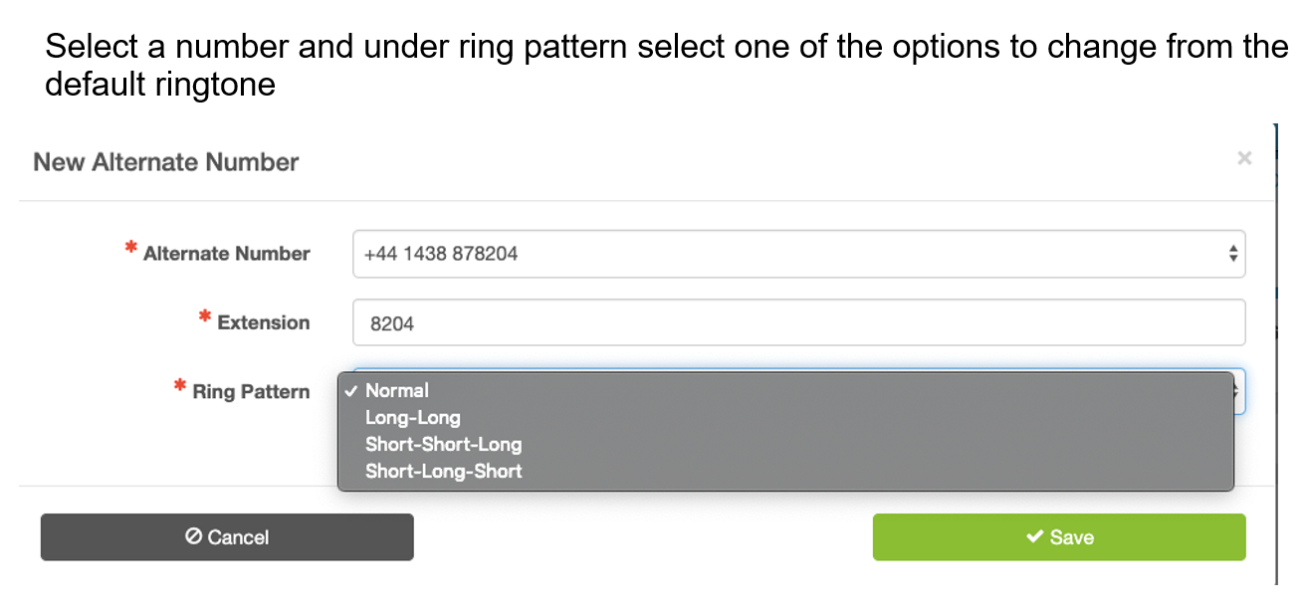Image resolution: width=1299 pixels, height=614 pixels.
Task: Click the Ring Pattern dropdown arrow edge
Action: tap(1240, 391)
